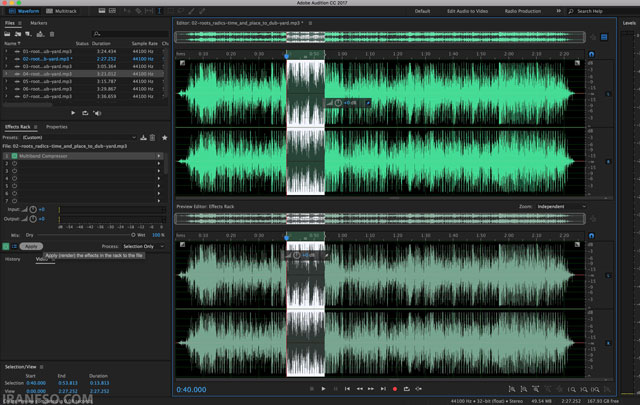Mark rack preset as favorite star
Screen dimensions: 640x405
point(164,138)
